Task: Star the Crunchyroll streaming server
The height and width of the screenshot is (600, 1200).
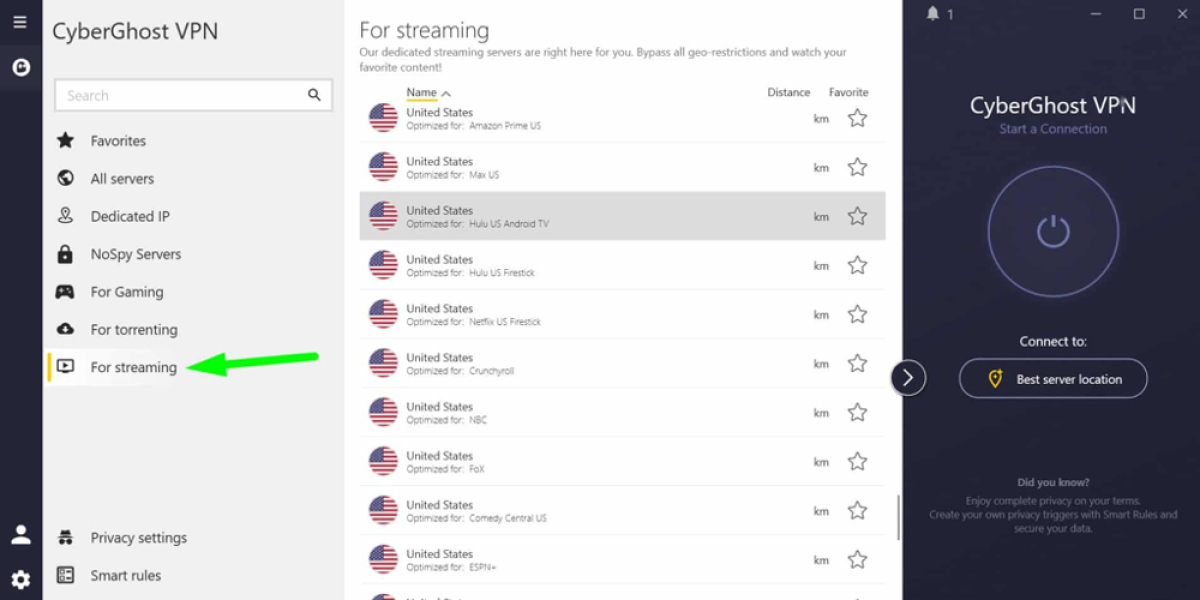Action: [x=857, y=363]
